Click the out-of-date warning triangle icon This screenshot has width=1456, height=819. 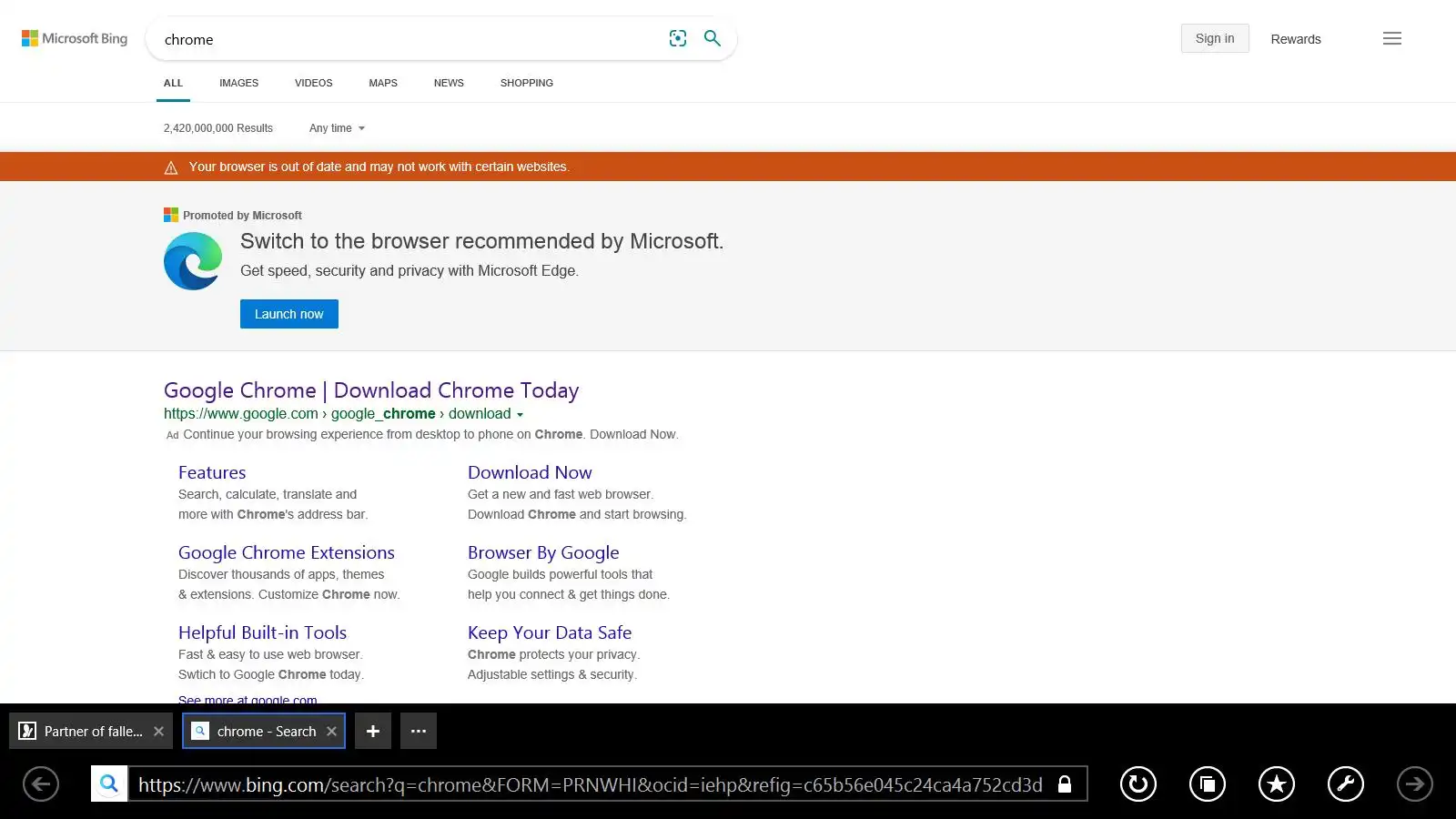pyautogui.click(x=171, y=167)
